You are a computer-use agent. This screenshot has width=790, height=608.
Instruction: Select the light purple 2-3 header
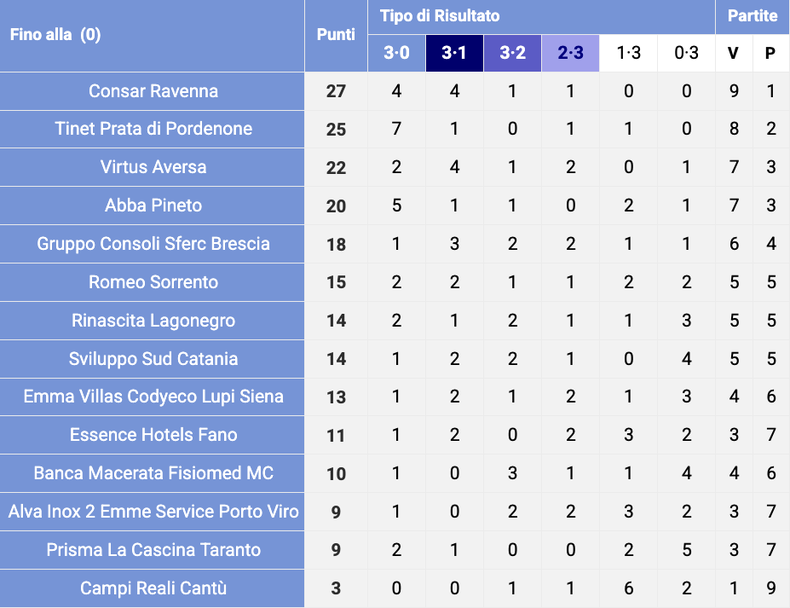pyautogui.click(x=570, y=53)
